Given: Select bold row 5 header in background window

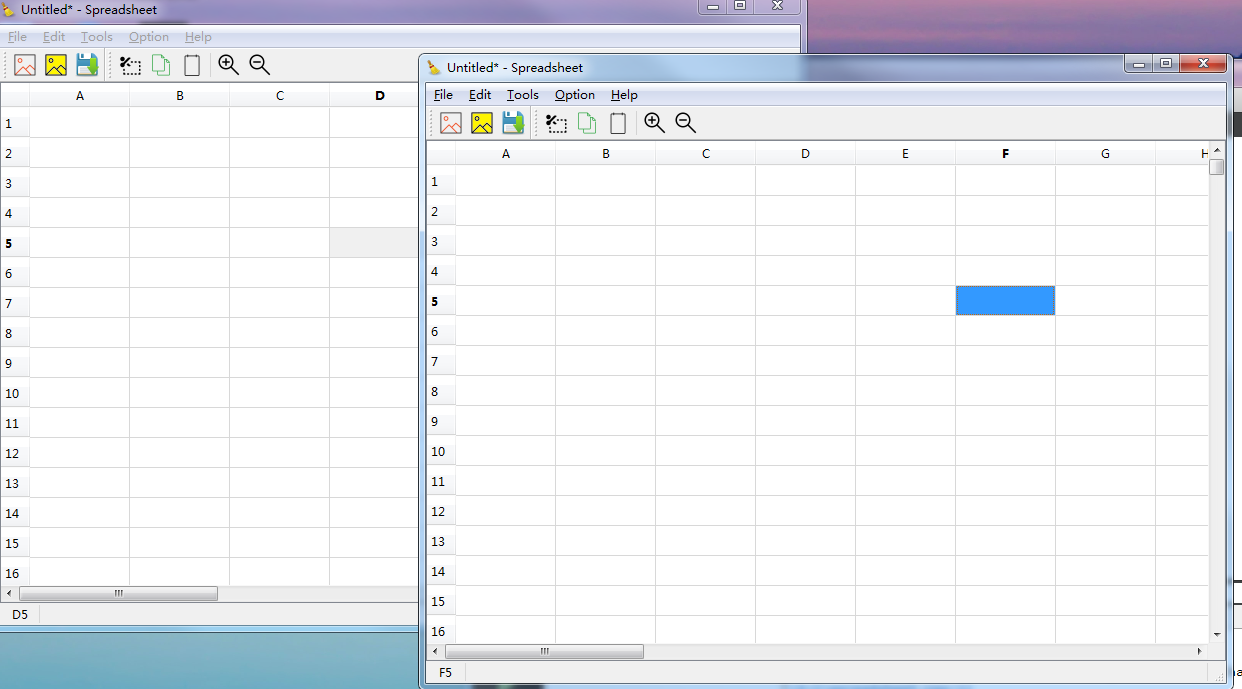Looking at the screenshot, I should click(15, 243).
